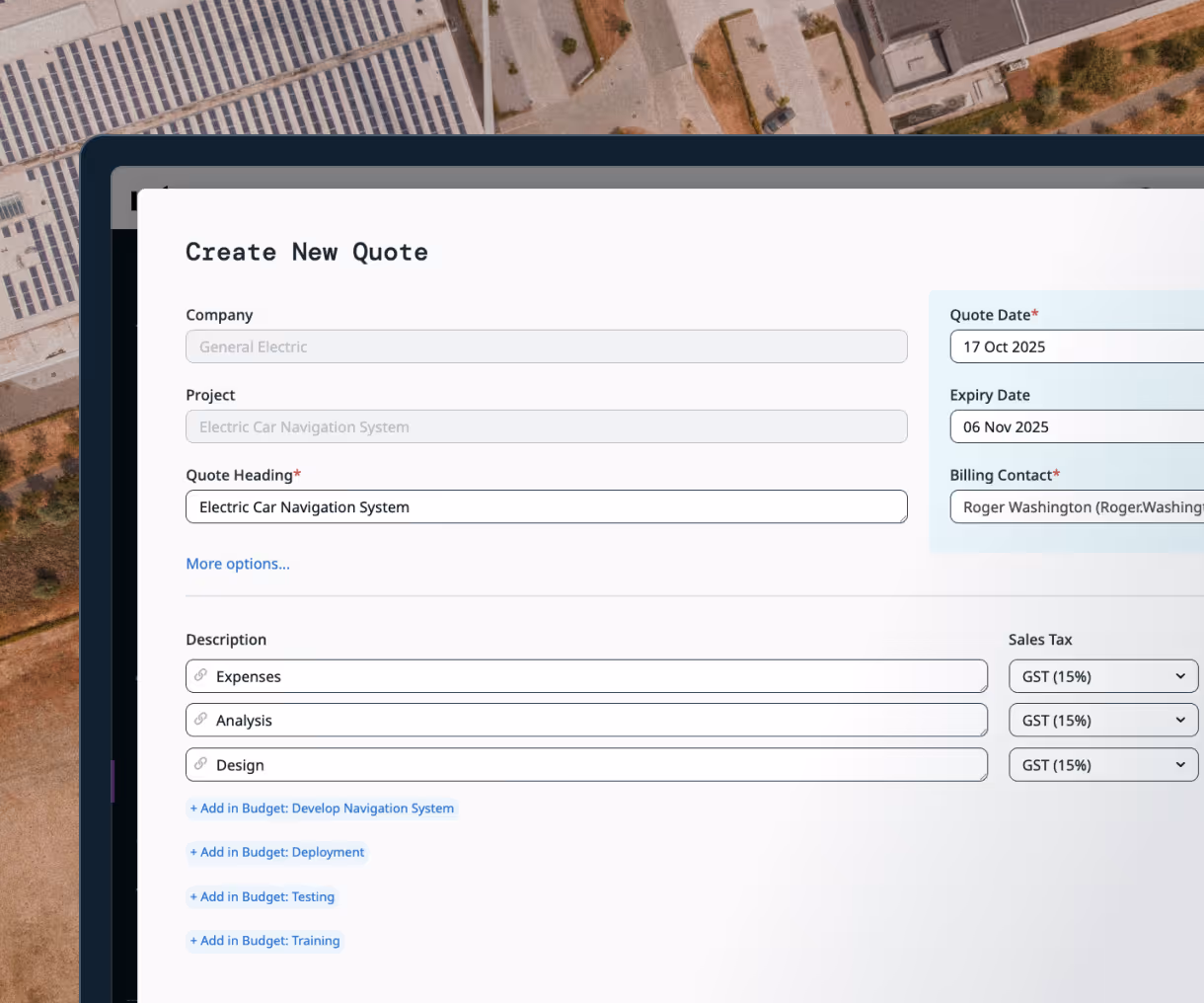The height and width of the screenshot is (1003, 1204).
Task: Open the Quote Date field
Action: [x=1077, y=347]
